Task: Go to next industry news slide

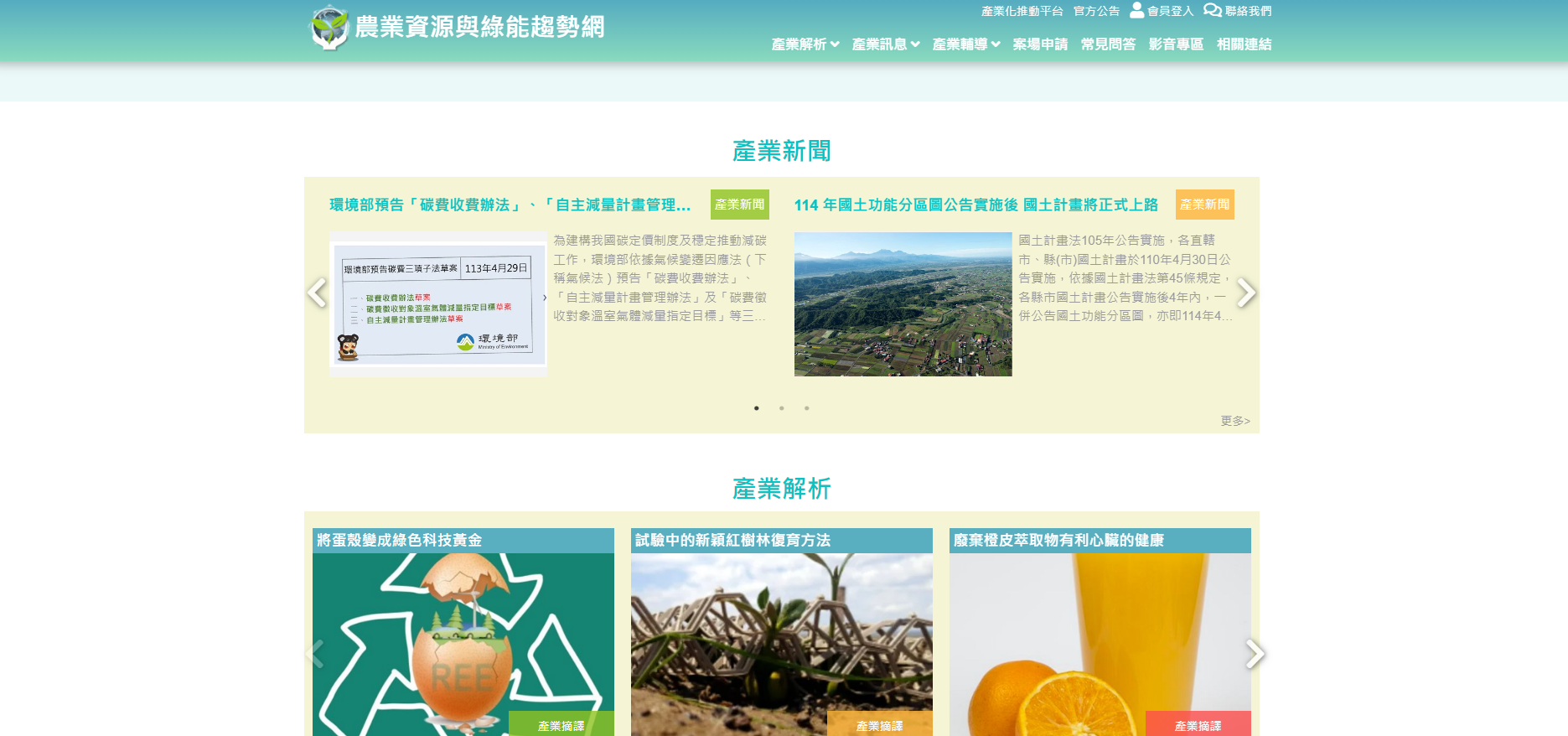Action: coord(1246,293)
